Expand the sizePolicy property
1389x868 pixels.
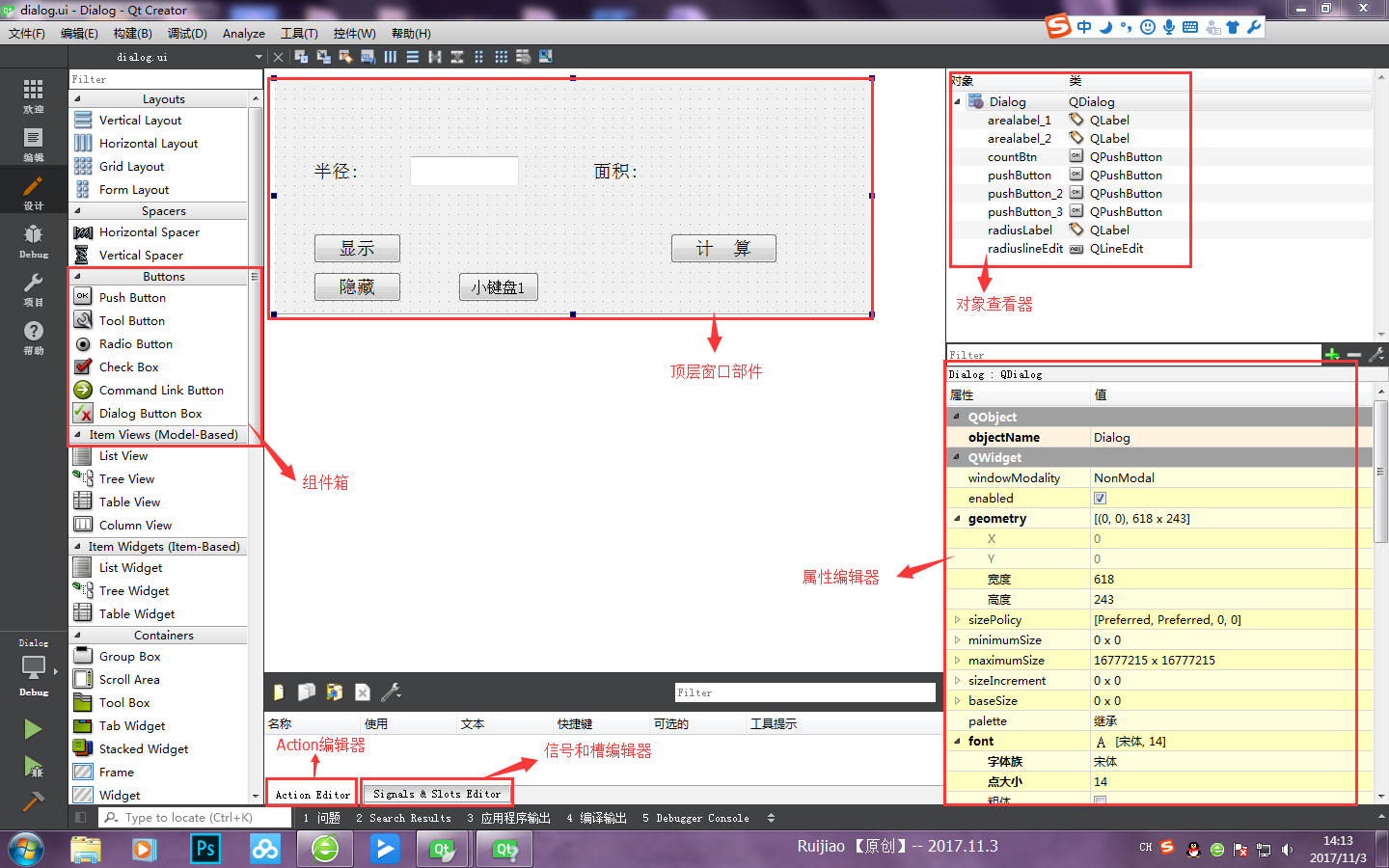pos(956,619)
